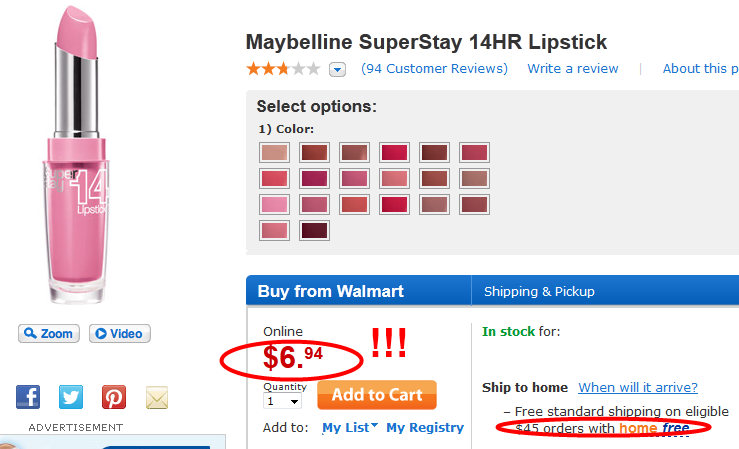739x449 pixels.
Task: Expand the My List dropdown
Action: pos(350,427)
